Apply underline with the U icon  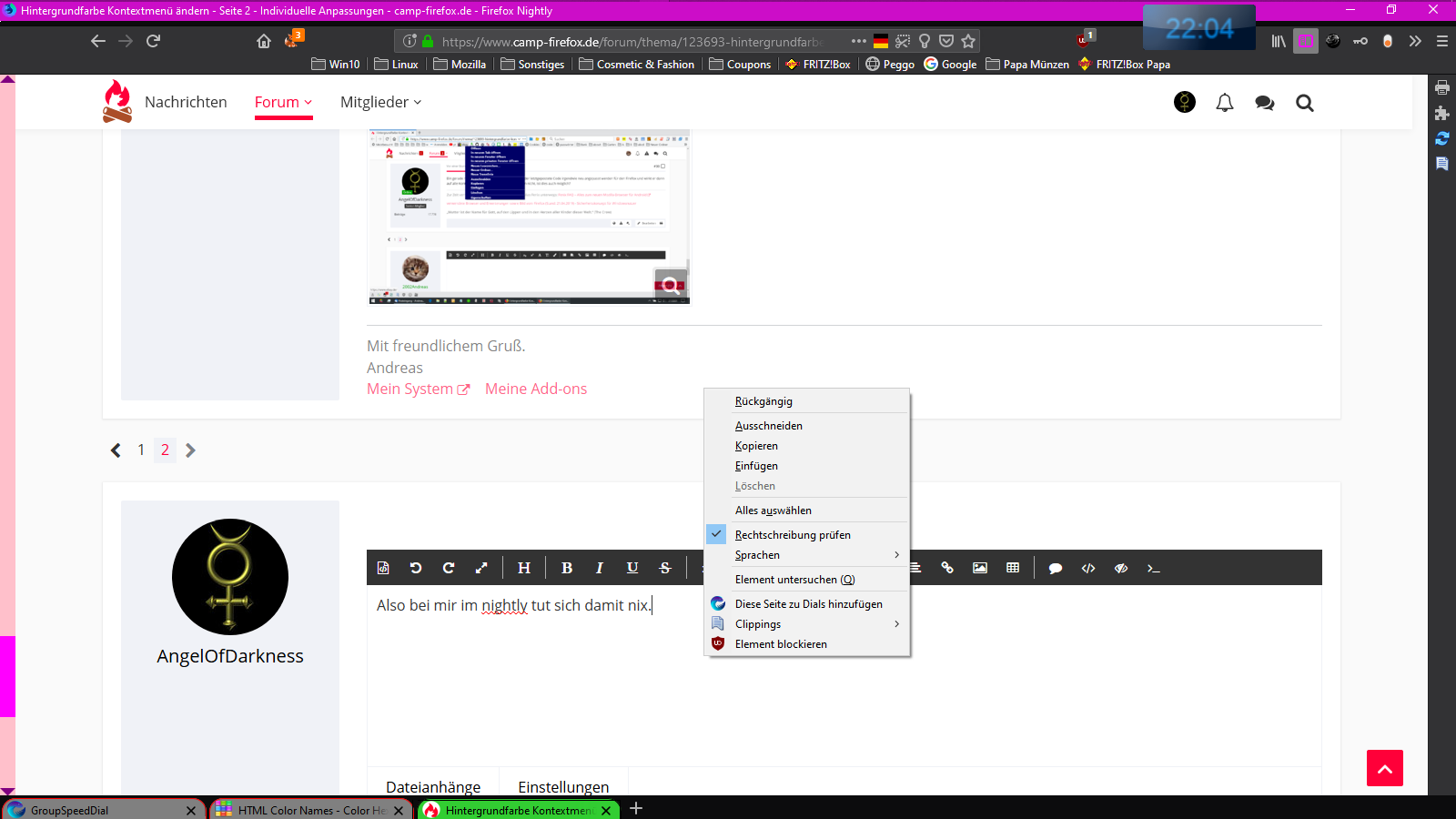point(632,568)
